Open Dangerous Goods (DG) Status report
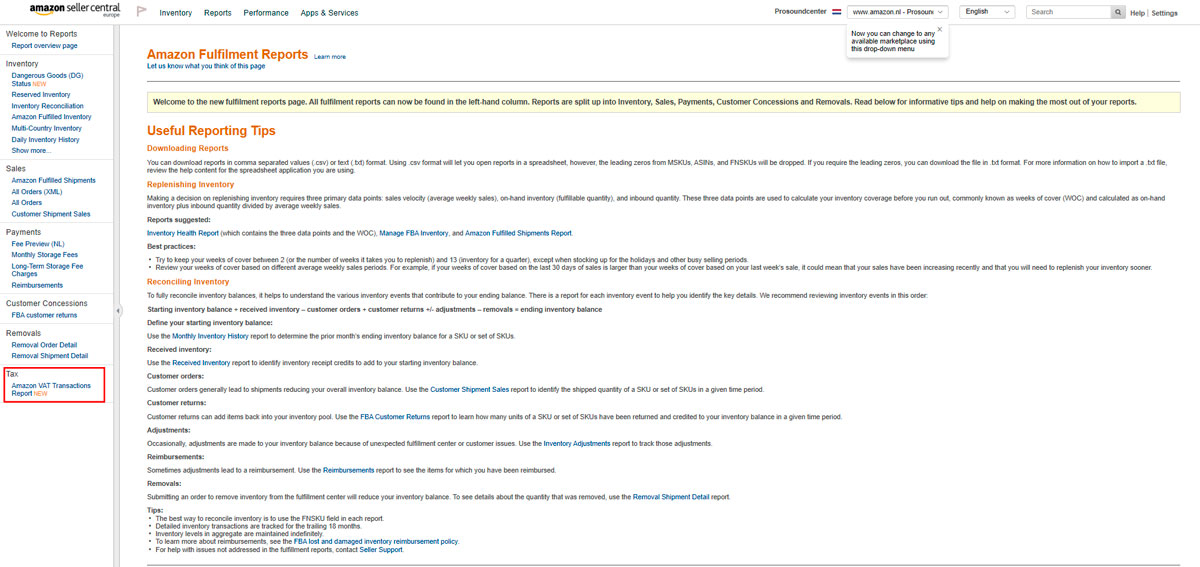Viewport: 1200px width, 567px height. [x=47, y=79]
